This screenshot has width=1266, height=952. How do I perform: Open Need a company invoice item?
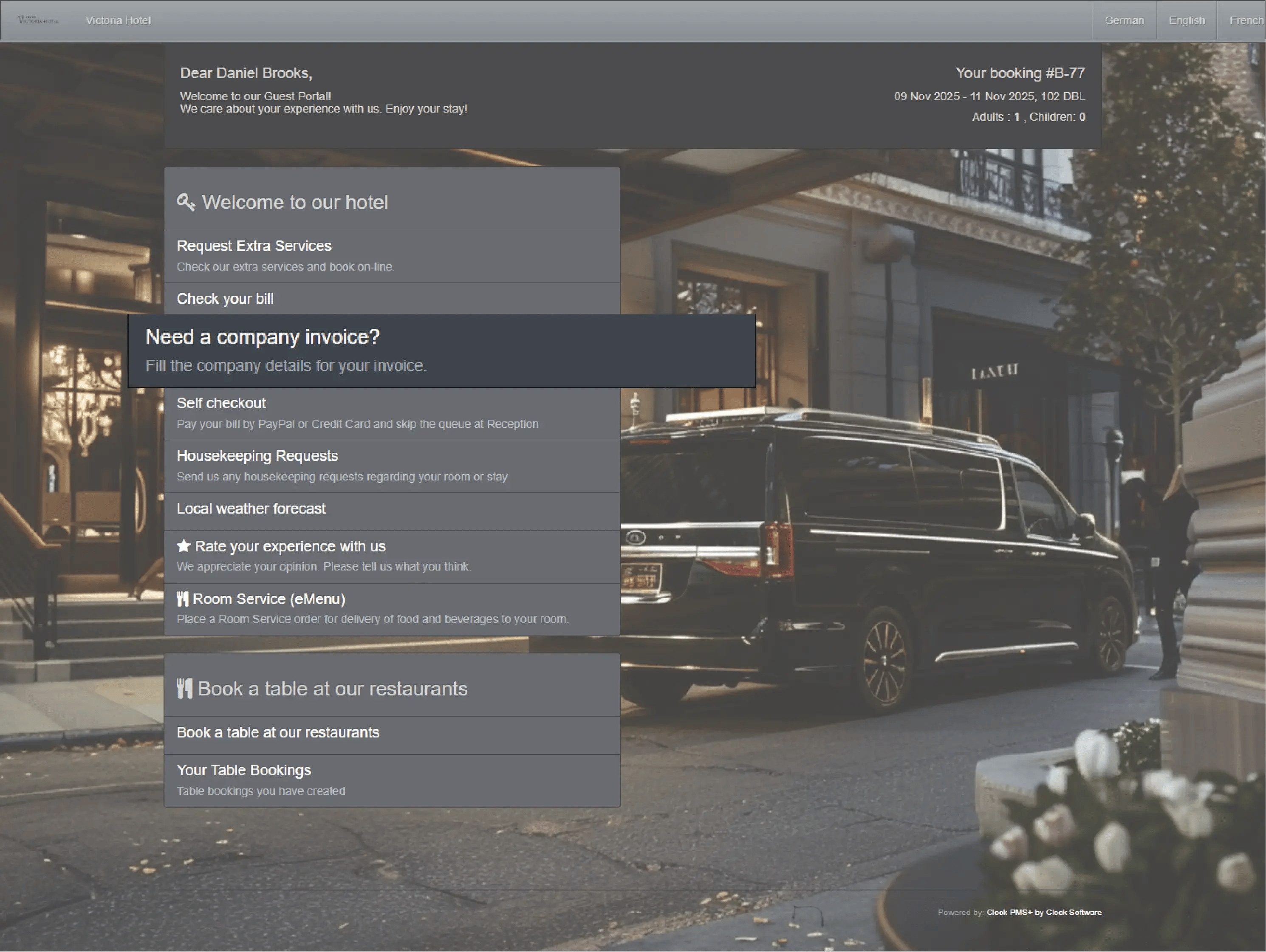[x=262, y=337]
